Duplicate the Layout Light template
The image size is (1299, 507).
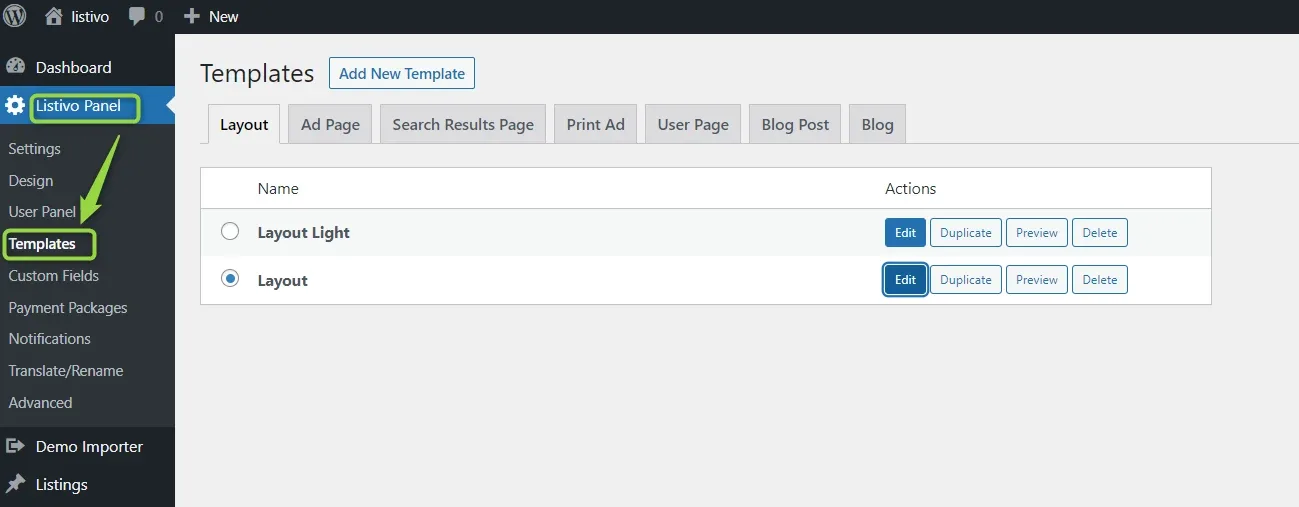click(x=966, y=232)
